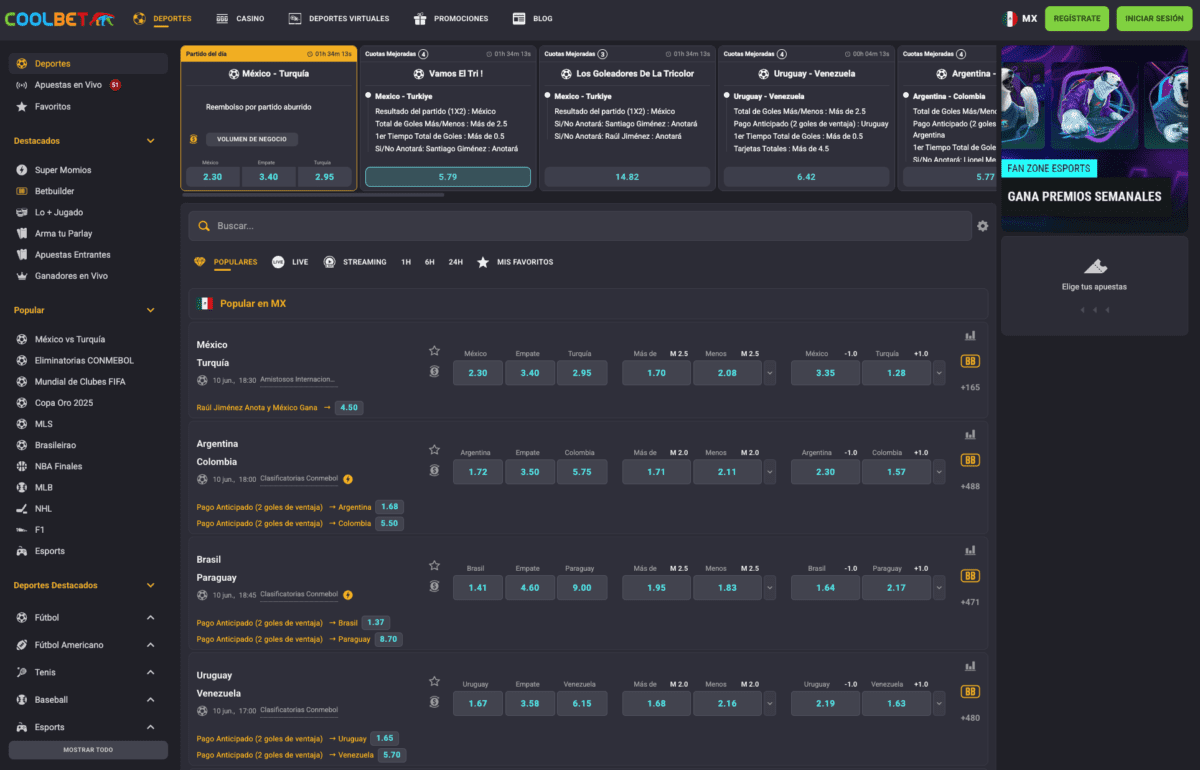
Task: Open Deportes Virtuales in top menu
Action: (x=338, y=19)
